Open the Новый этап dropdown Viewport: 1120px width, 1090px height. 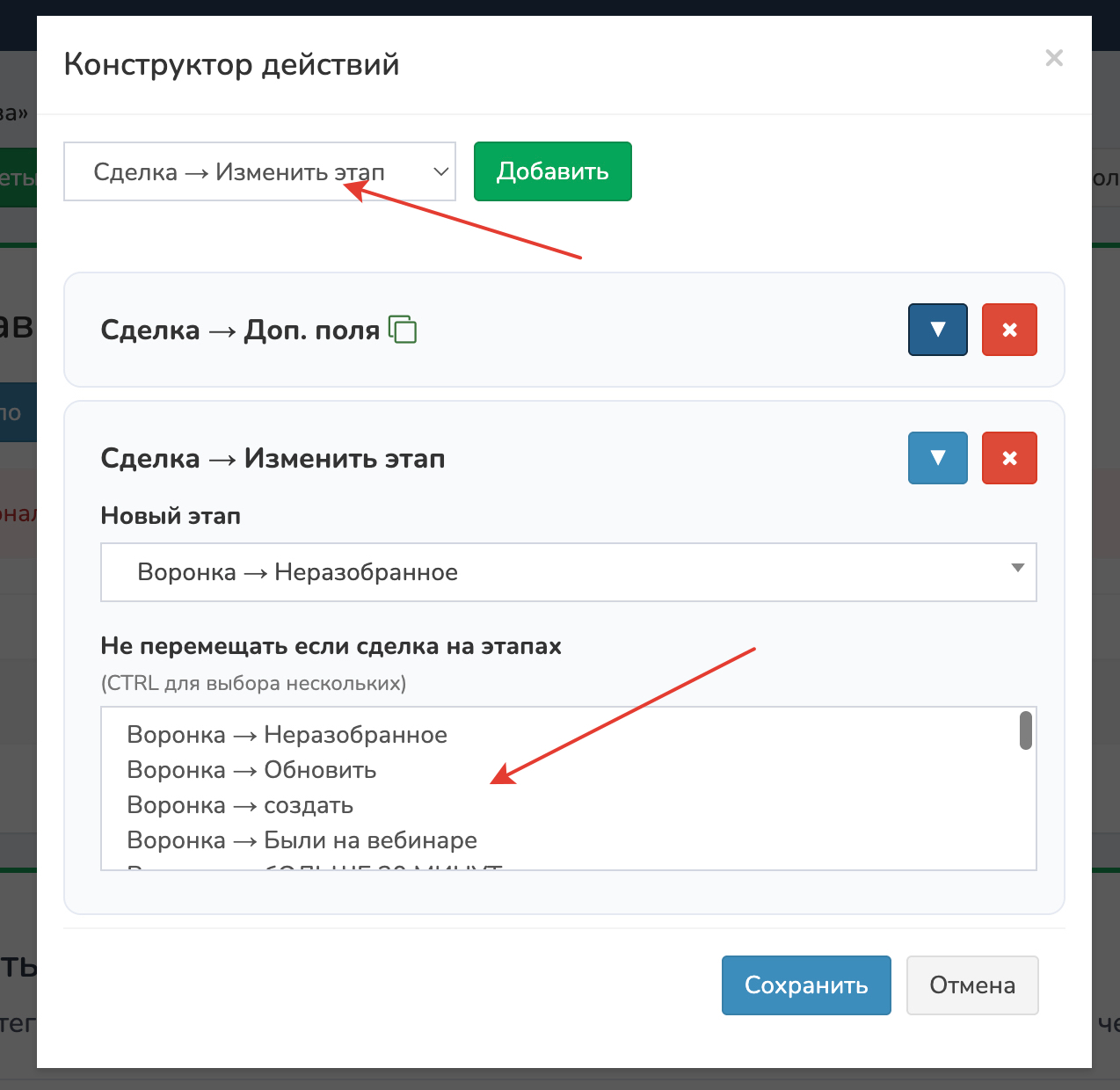click(x=568, y=572)
